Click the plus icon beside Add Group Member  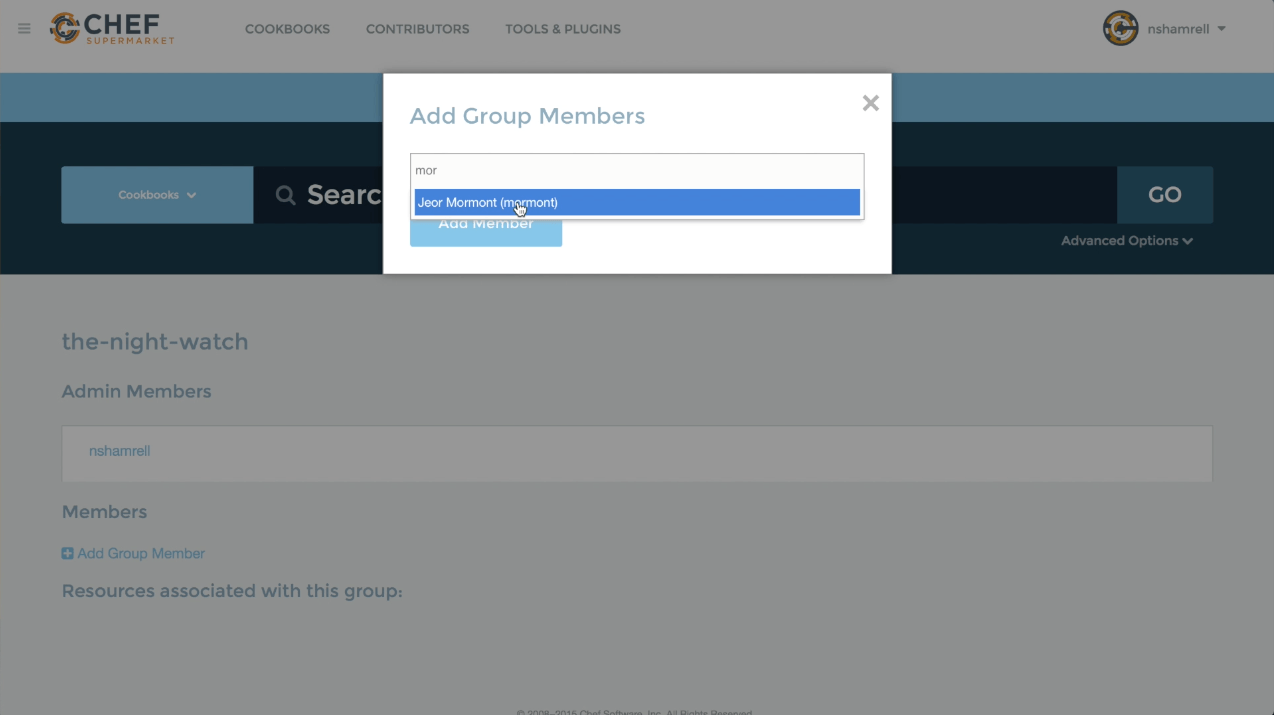[x=67, y=552]
